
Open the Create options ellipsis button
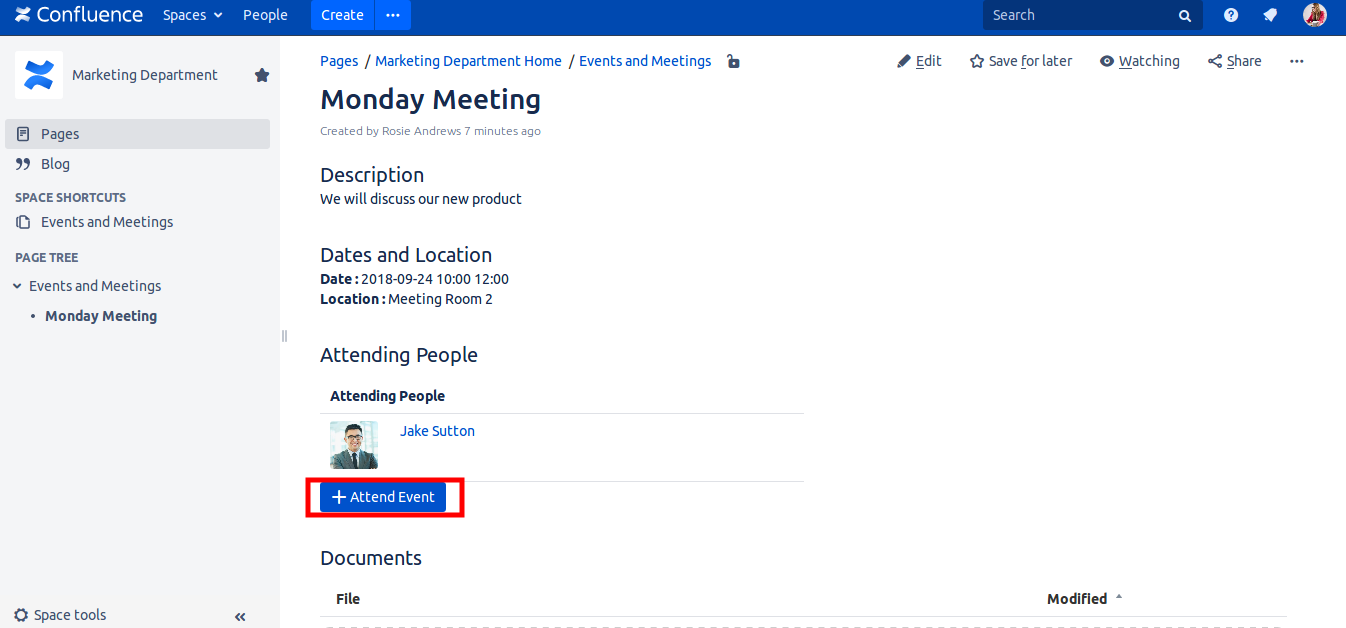(393, 15)
